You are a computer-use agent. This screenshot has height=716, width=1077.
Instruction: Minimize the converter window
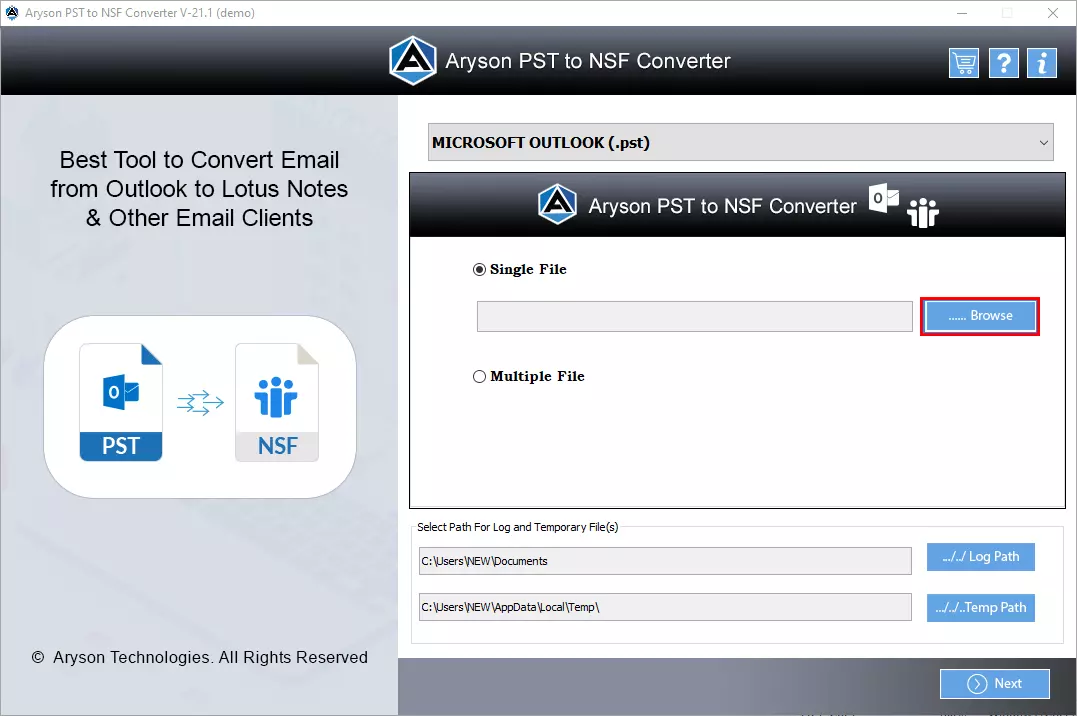pos(962,13)
